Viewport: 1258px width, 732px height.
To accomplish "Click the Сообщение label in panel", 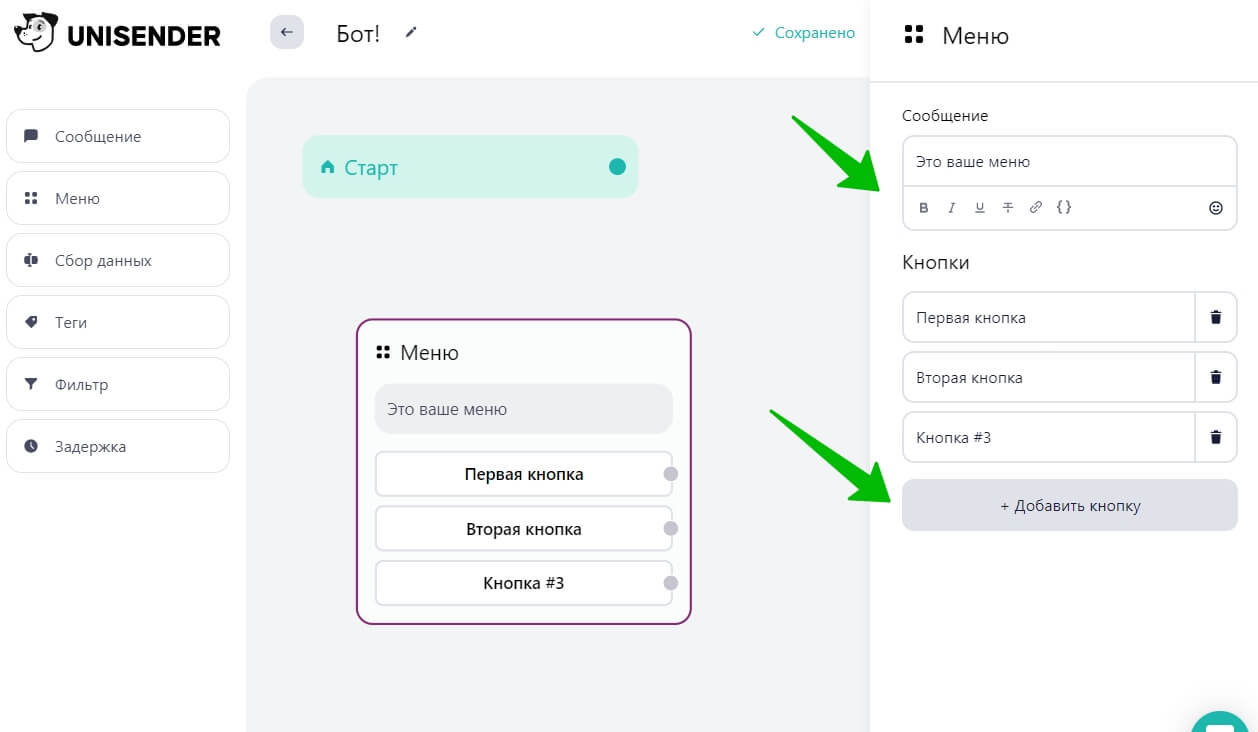I will tap(945, 116).
